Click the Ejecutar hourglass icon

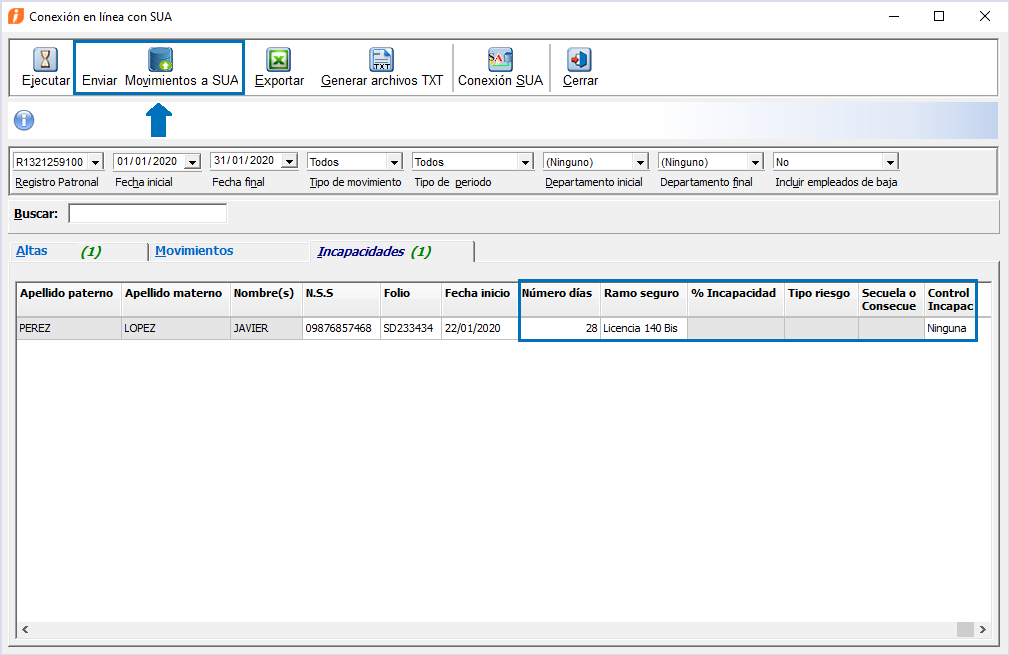[x=46, y=60]
